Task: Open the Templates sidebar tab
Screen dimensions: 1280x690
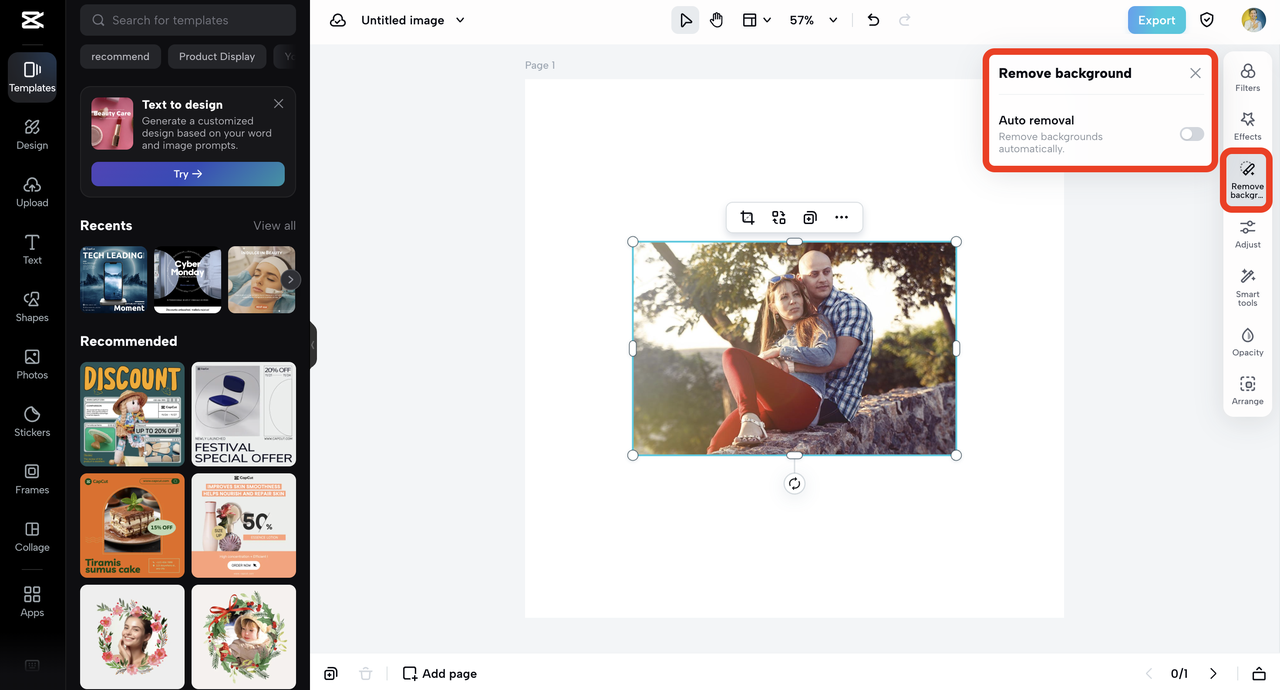Action: coord(32,77)
